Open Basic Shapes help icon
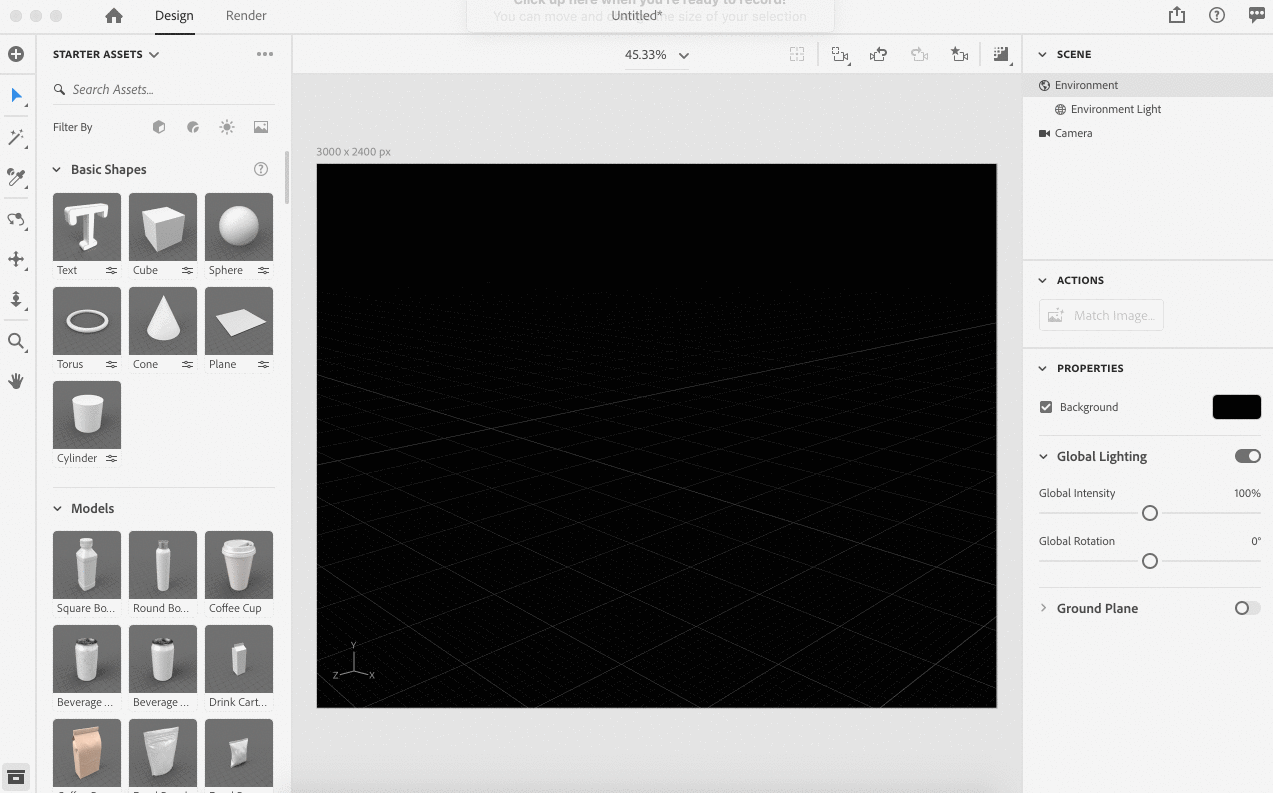 (x=261, y=169)
